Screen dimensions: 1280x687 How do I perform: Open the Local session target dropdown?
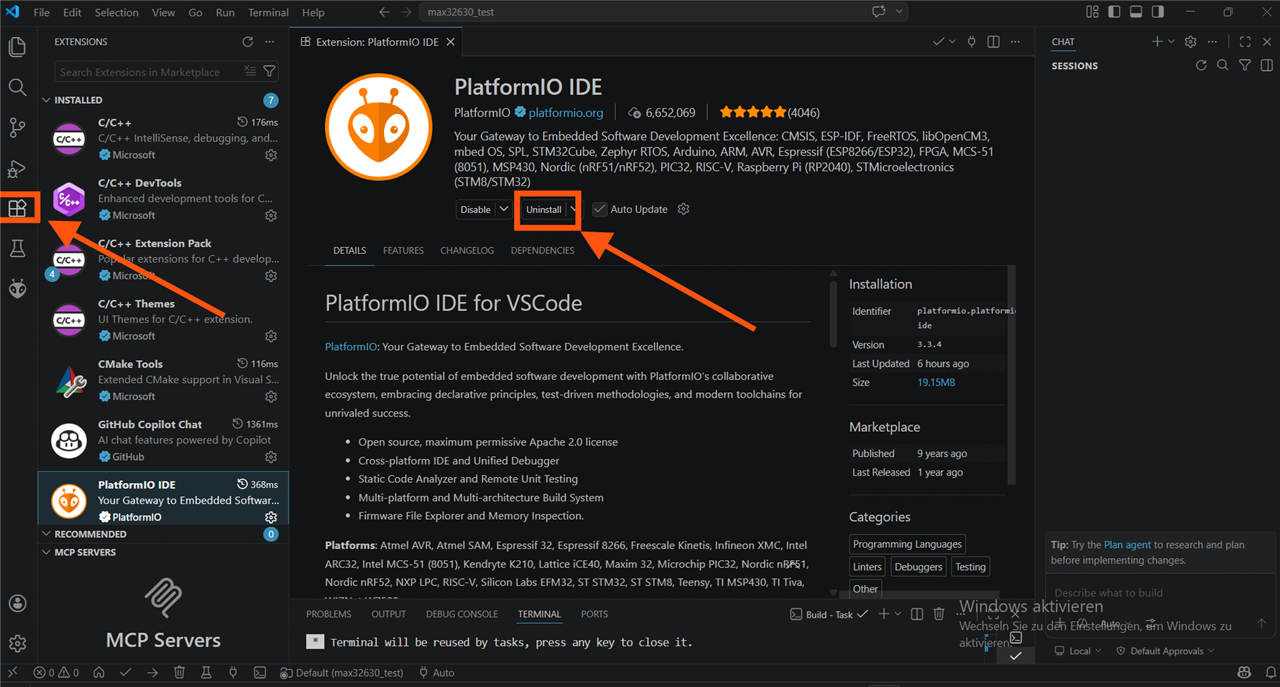[1079, 651]
